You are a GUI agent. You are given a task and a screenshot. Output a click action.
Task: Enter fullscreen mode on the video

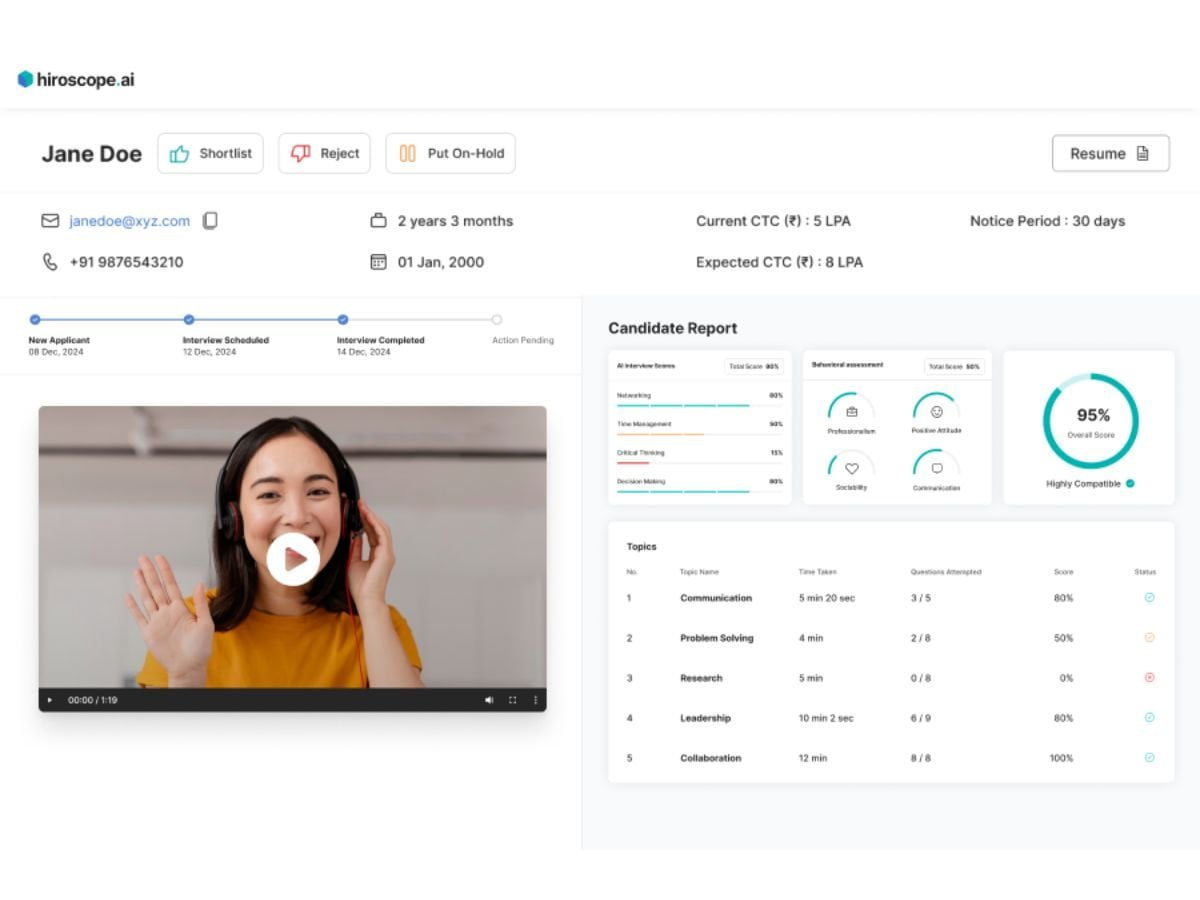pos(513,700)
